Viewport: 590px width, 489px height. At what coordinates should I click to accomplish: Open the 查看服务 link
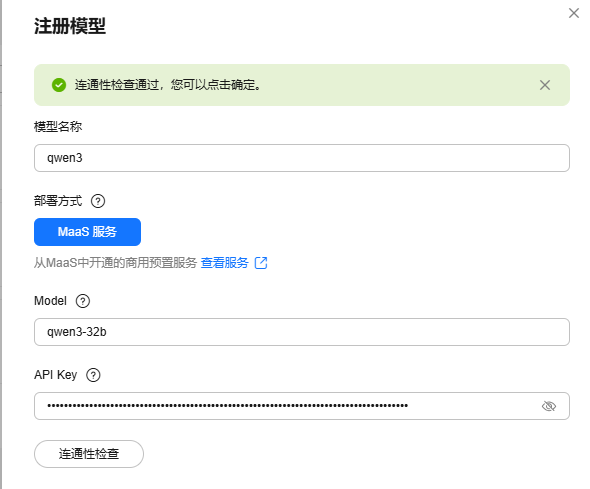pos(225,263)
